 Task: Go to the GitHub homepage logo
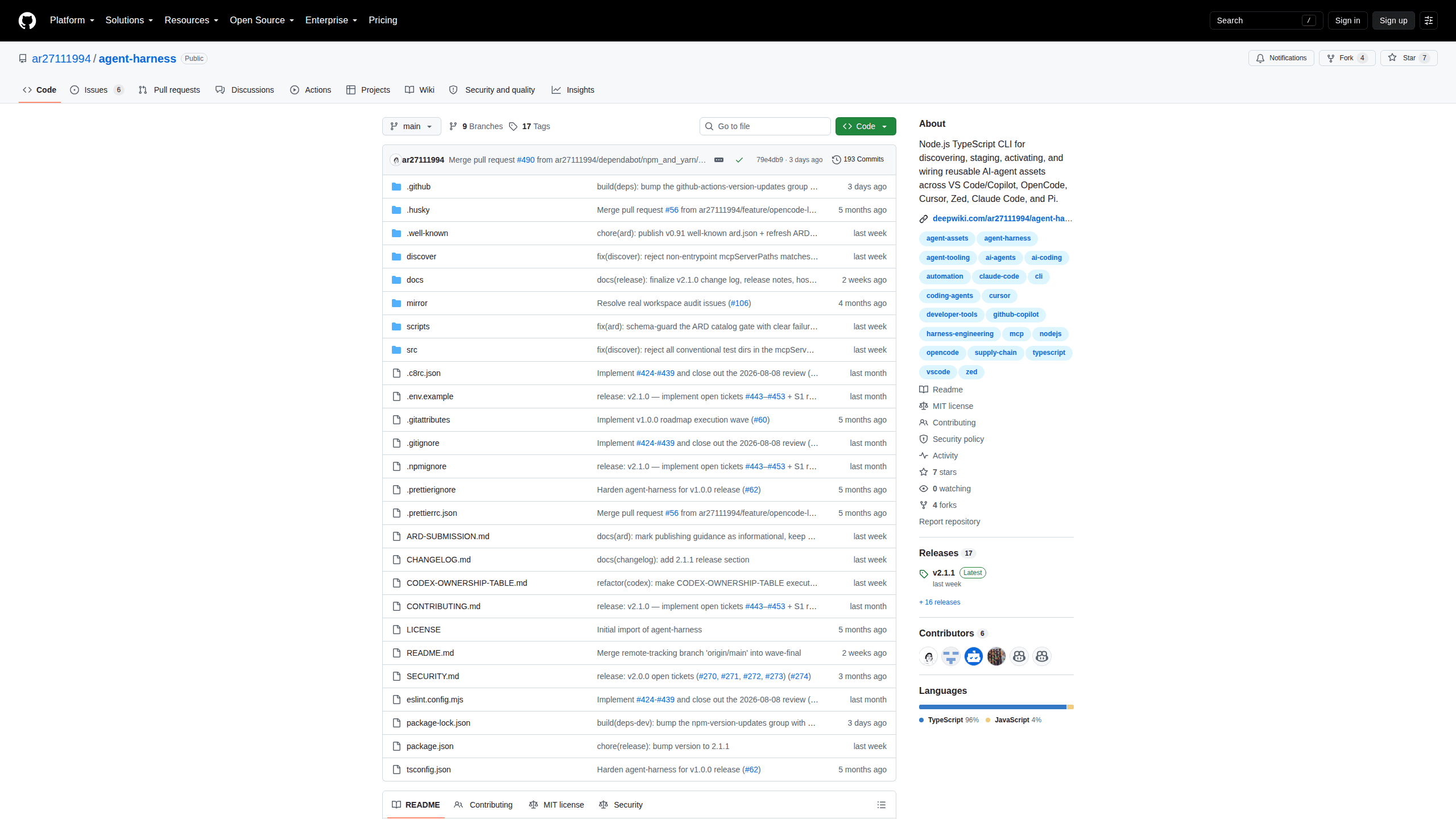pos(27,20)
